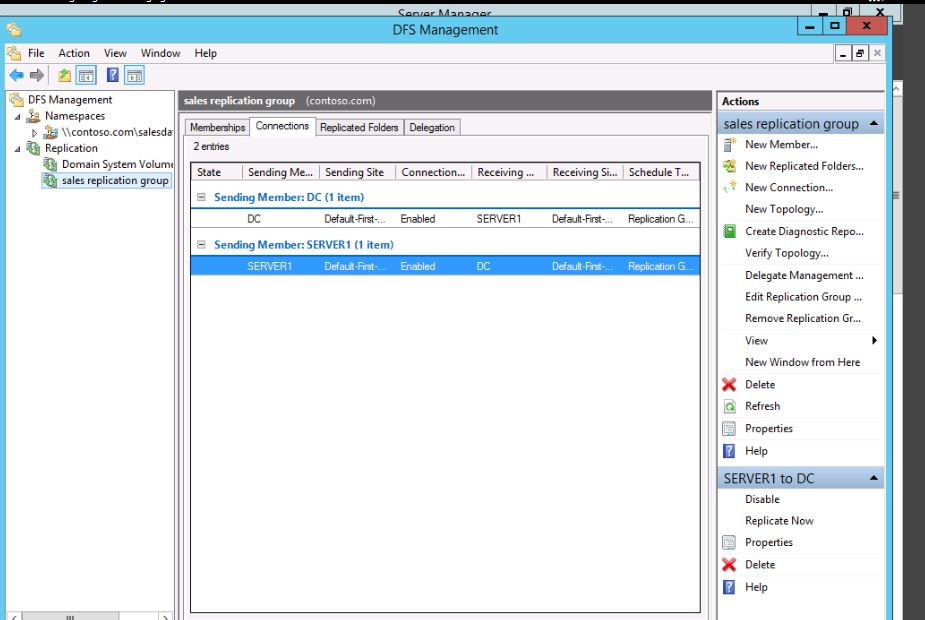Click Replicate Now for SERVER1 to DC
Image resolution: width=925 pixels, height=620 pixels.
point(779,521)
